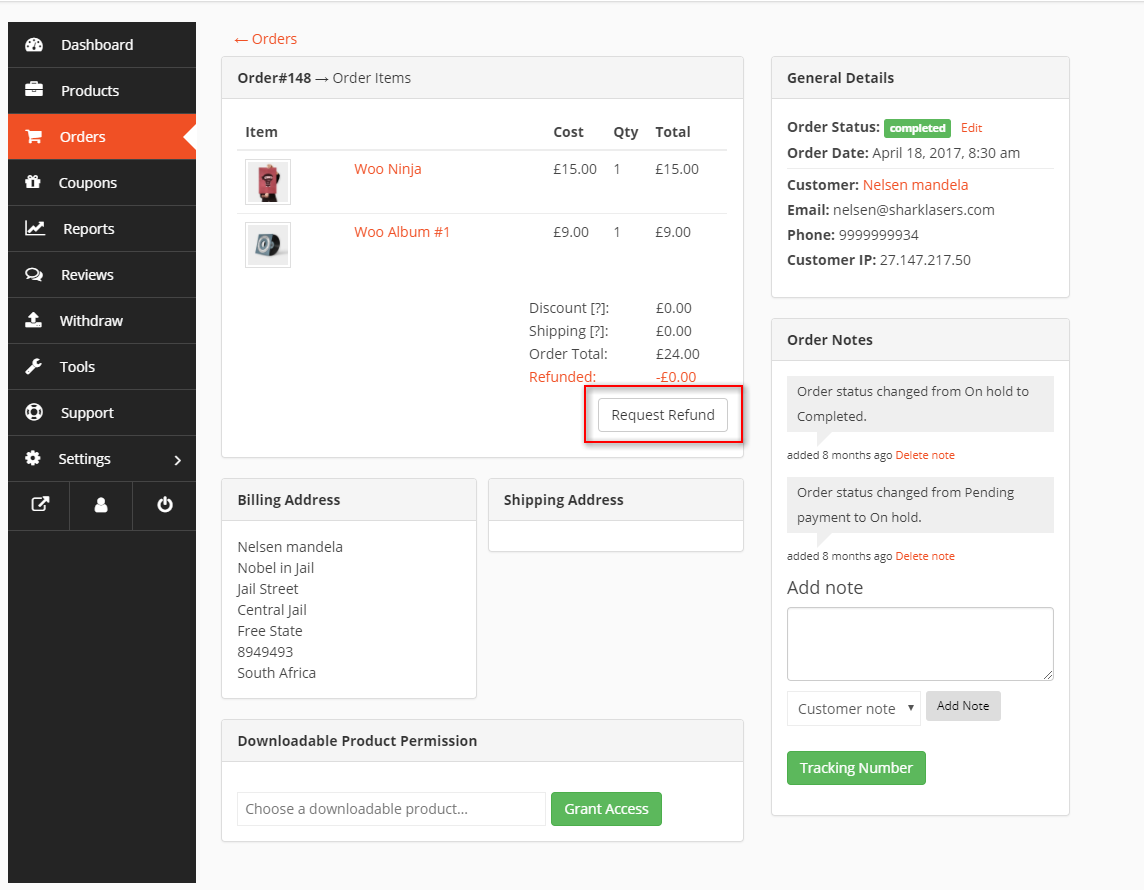Click the power logout icon

tap(165, 505)
